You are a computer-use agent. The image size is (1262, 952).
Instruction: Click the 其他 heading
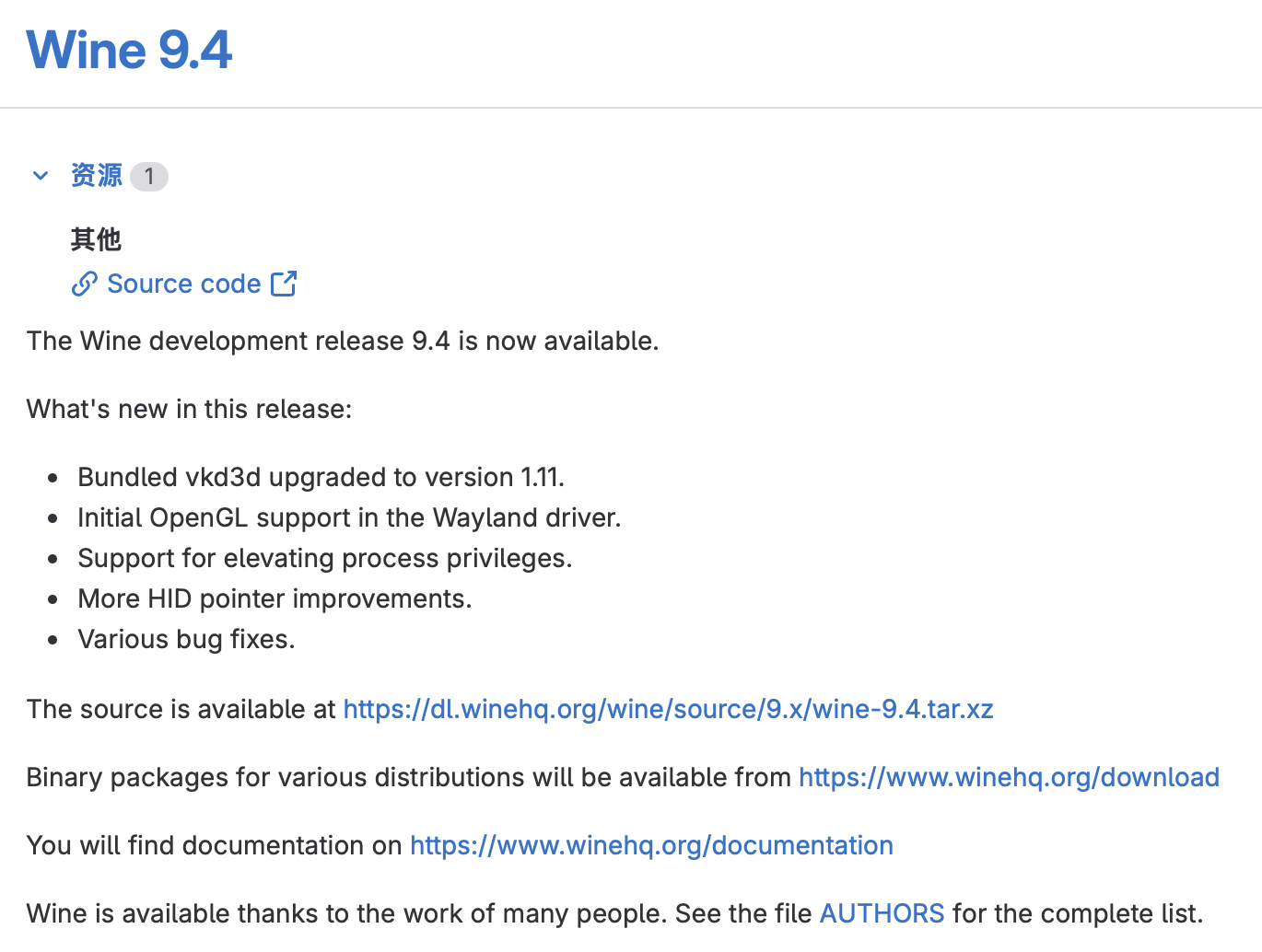(96, 239)
